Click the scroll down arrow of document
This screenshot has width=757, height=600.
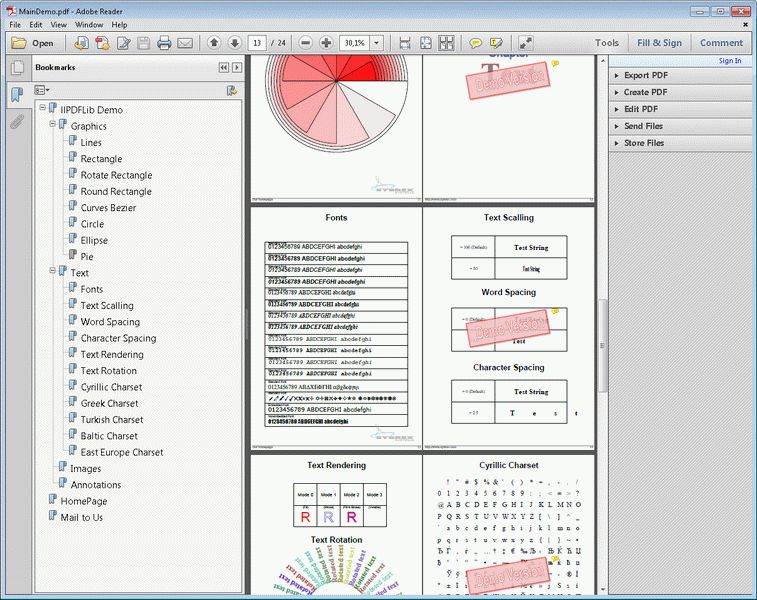click(602, 590)
